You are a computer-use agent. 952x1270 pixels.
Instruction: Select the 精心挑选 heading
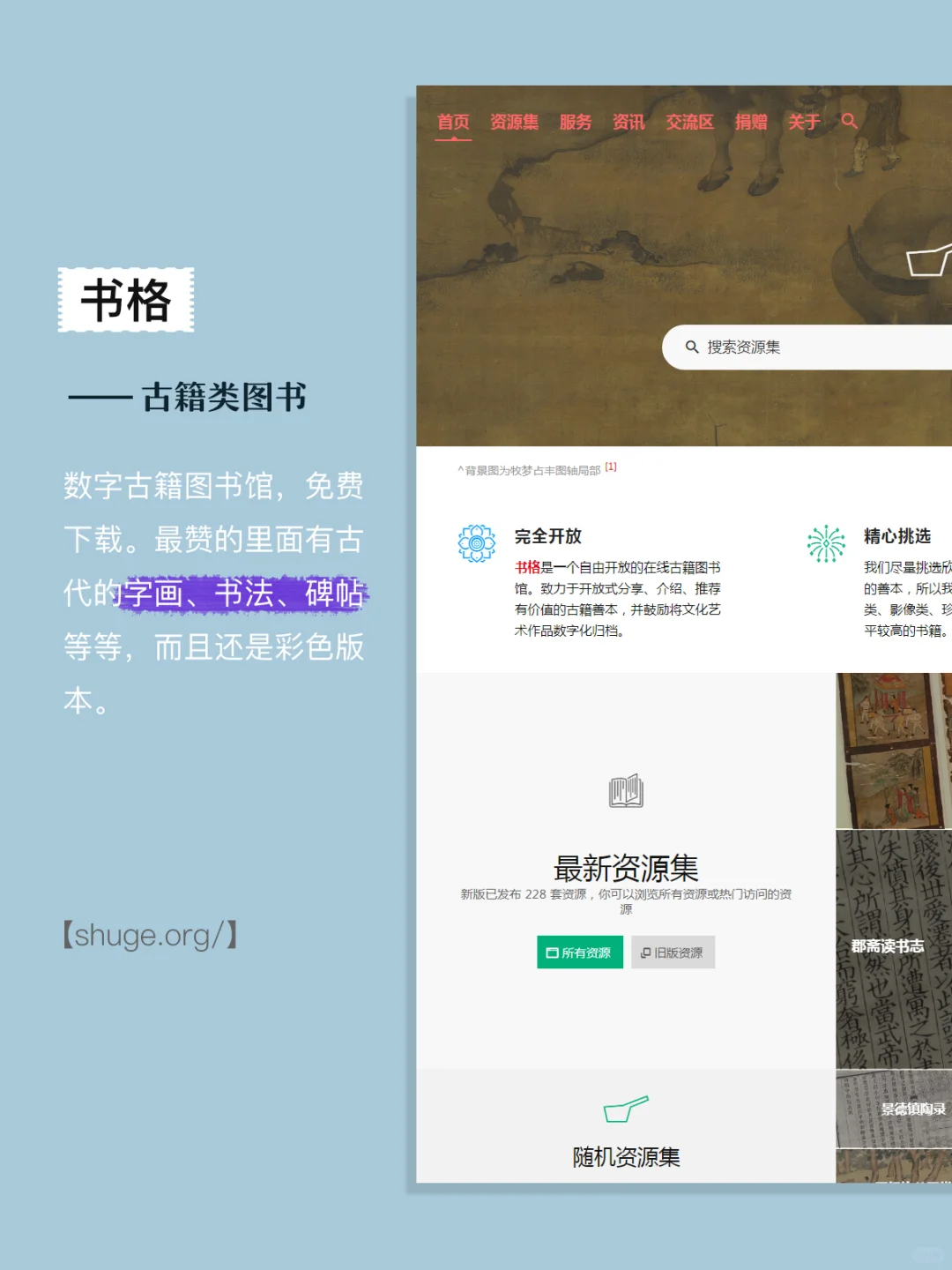[x=897, y=536]
